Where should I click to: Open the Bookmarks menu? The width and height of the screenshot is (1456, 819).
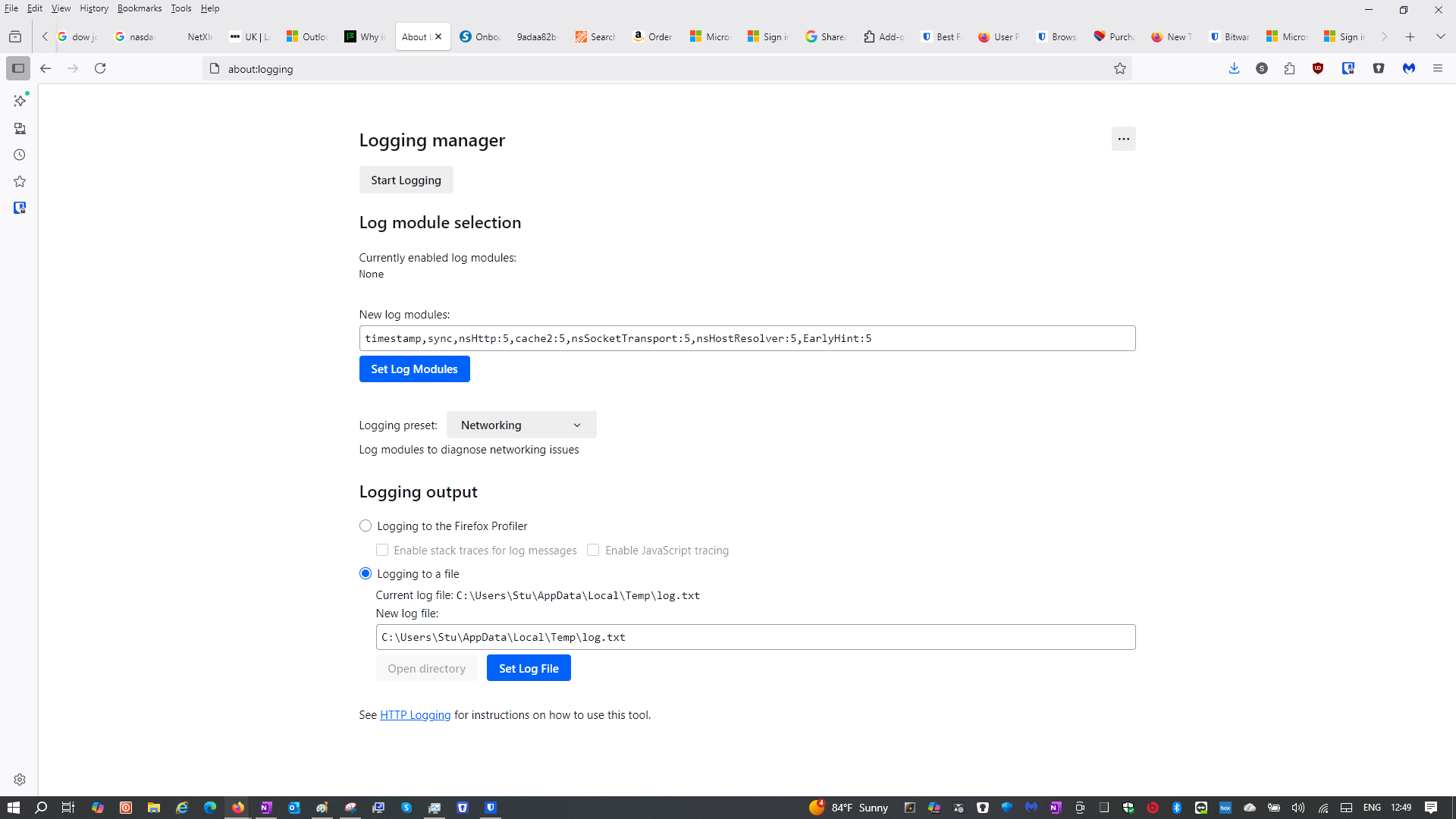pos(140,8)
